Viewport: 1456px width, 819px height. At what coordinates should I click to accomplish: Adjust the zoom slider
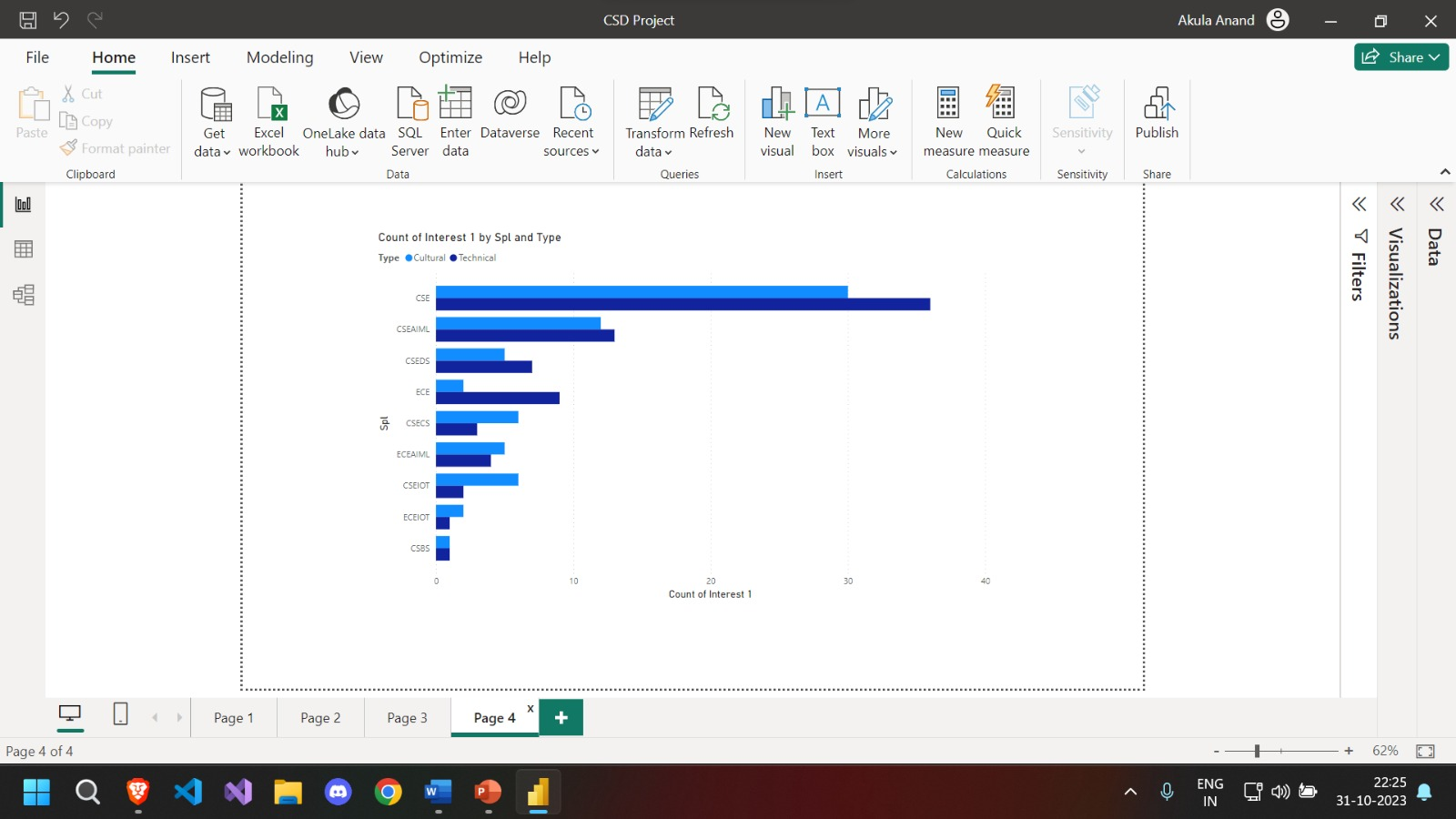click(1257, 751)
